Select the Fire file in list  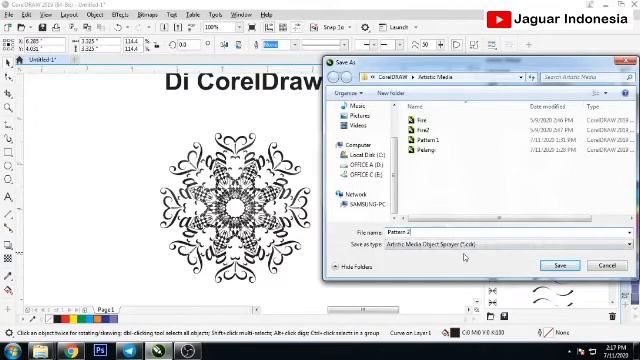pyautogui.click(x=422, y=120)
